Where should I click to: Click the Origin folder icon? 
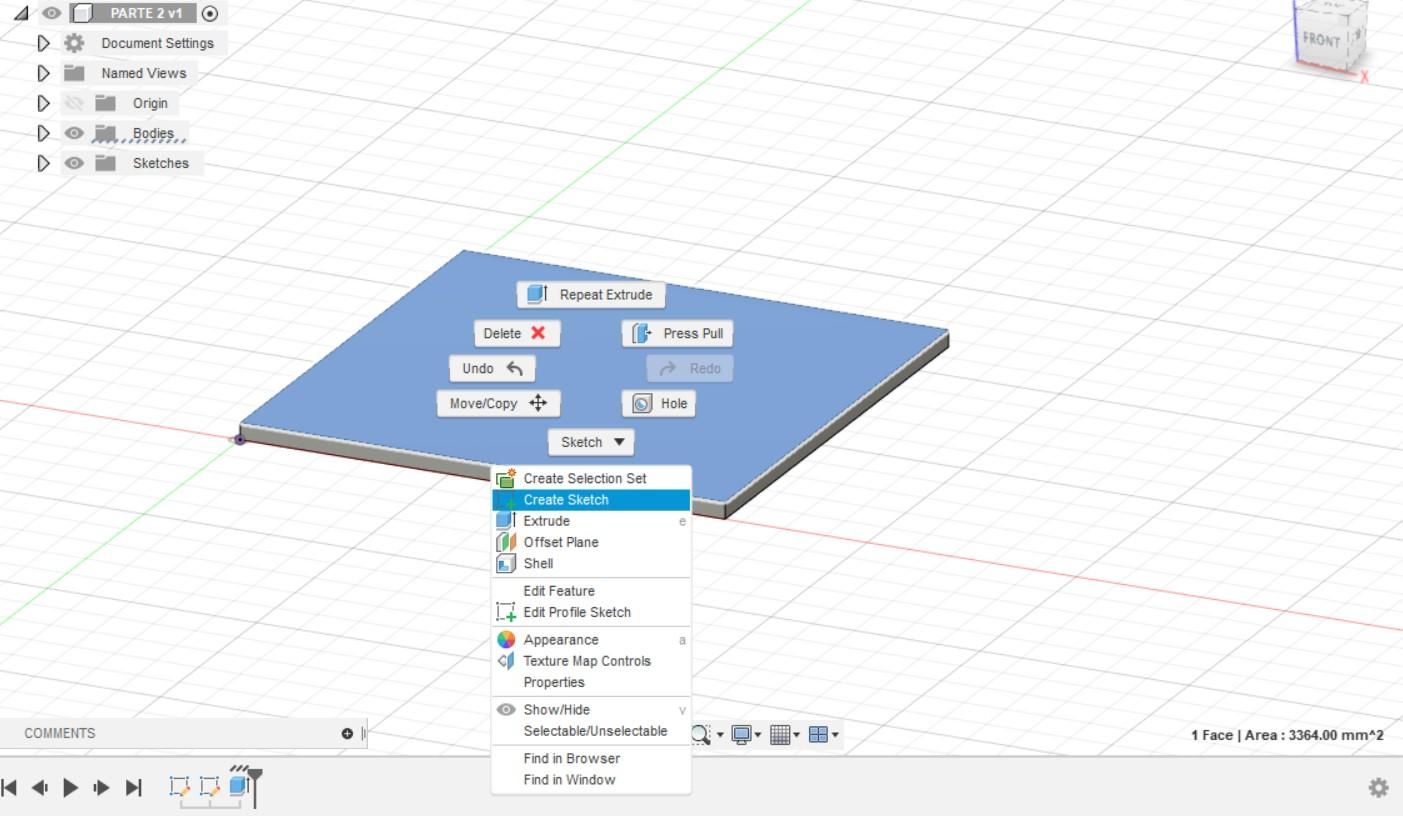tap(106, 103)
